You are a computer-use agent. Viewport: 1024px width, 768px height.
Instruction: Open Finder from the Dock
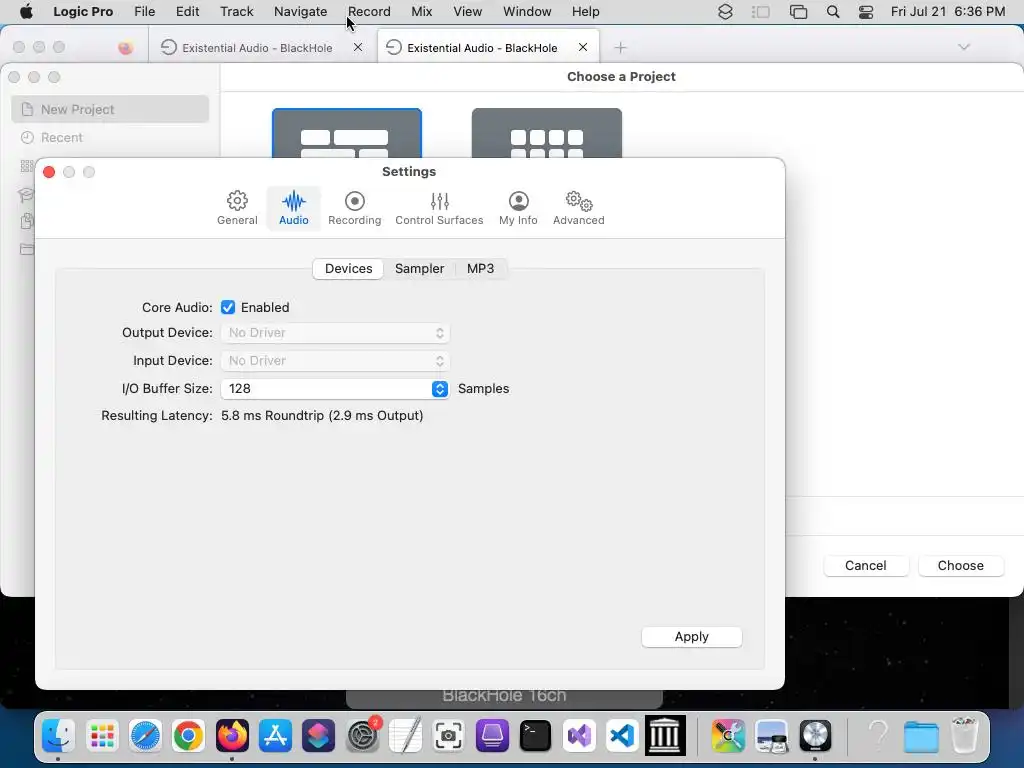(58, 735)
